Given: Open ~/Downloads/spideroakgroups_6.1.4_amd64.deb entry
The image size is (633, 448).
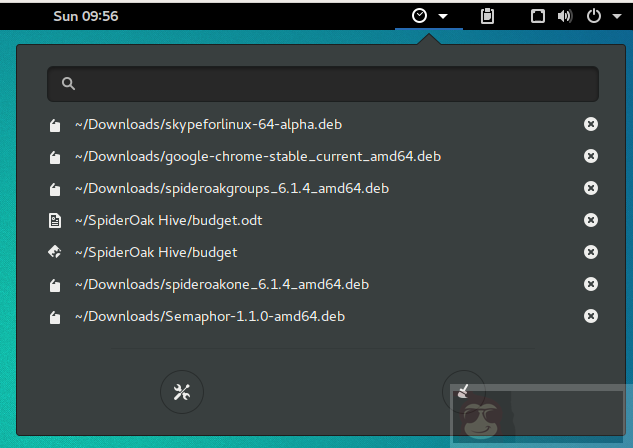Looking at the screenshot, I should coord(232,188).
